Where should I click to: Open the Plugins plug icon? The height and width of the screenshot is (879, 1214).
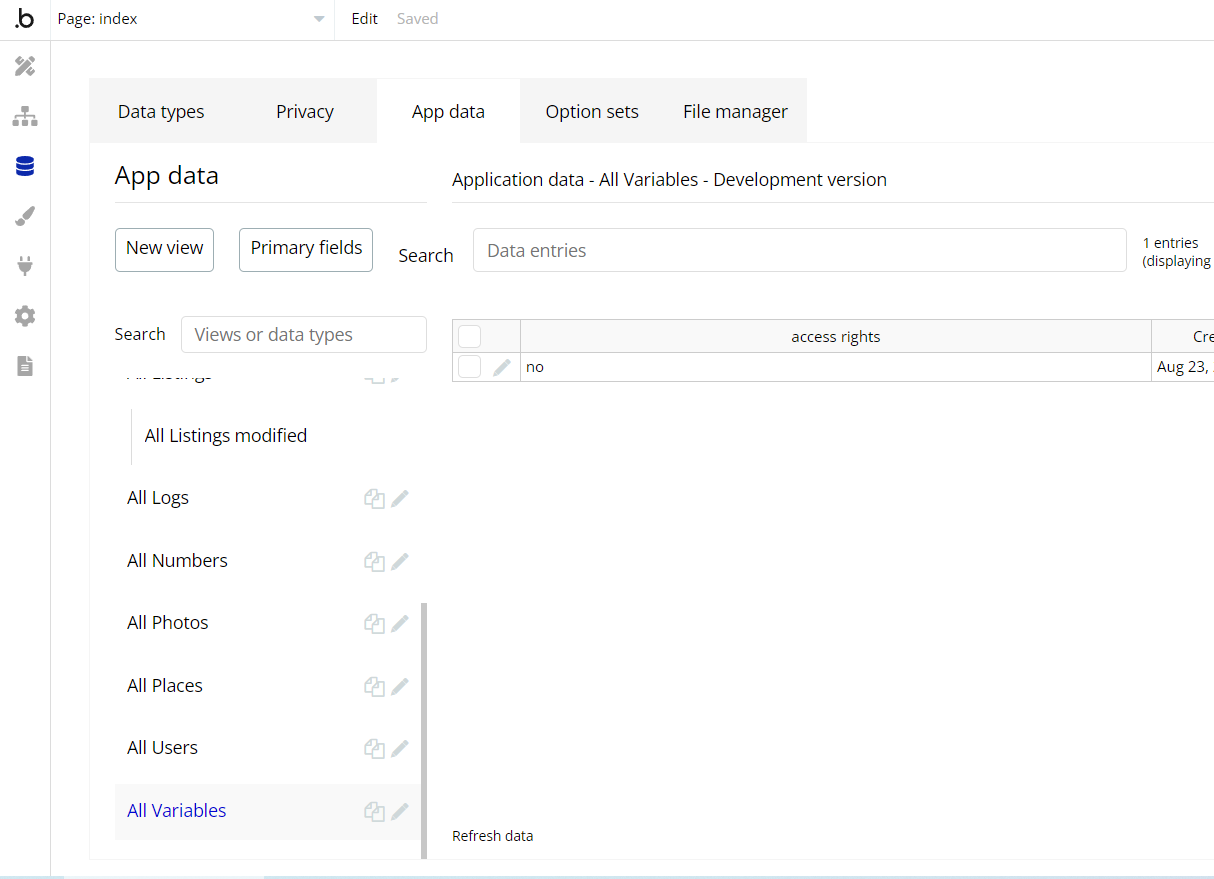coord(25,266)
